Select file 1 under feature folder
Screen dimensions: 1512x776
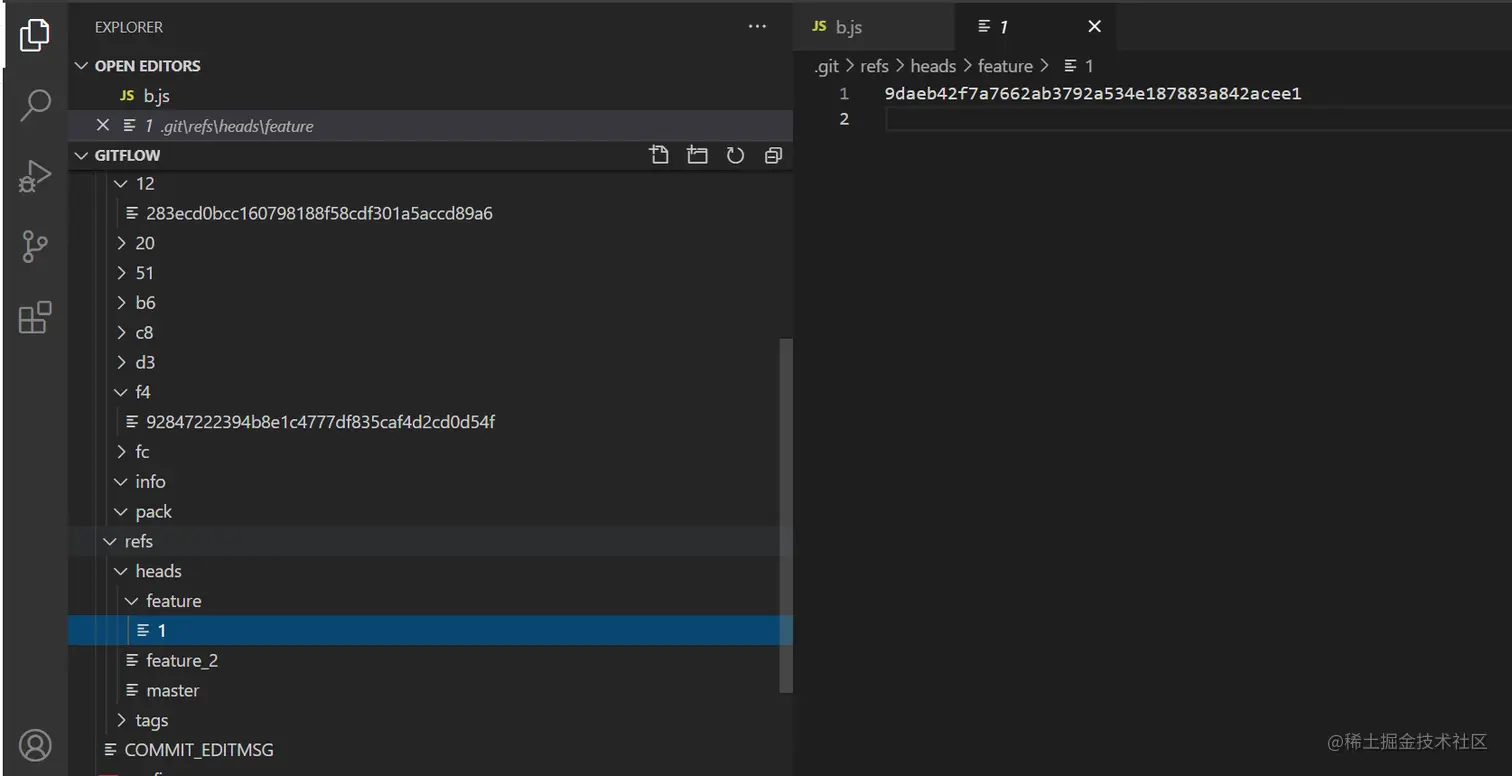pos(430,630)
